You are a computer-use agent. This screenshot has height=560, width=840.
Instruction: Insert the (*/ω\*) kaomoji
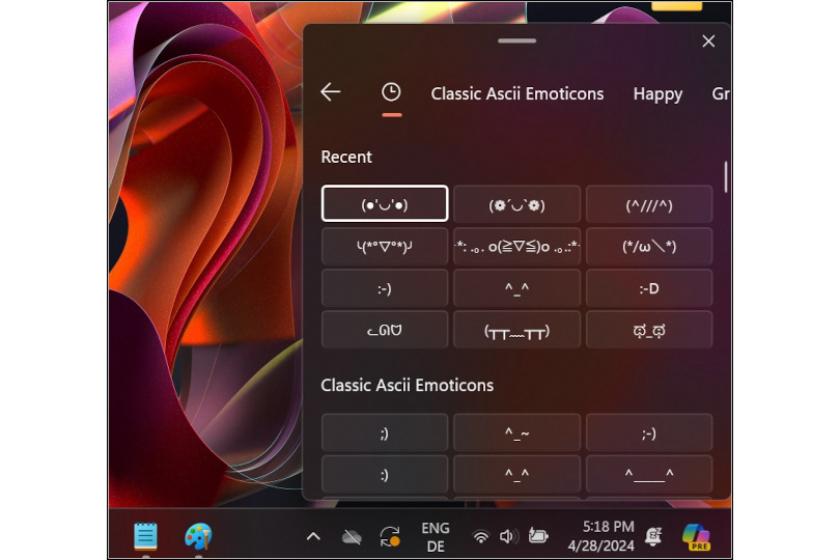tap(649, 247)
